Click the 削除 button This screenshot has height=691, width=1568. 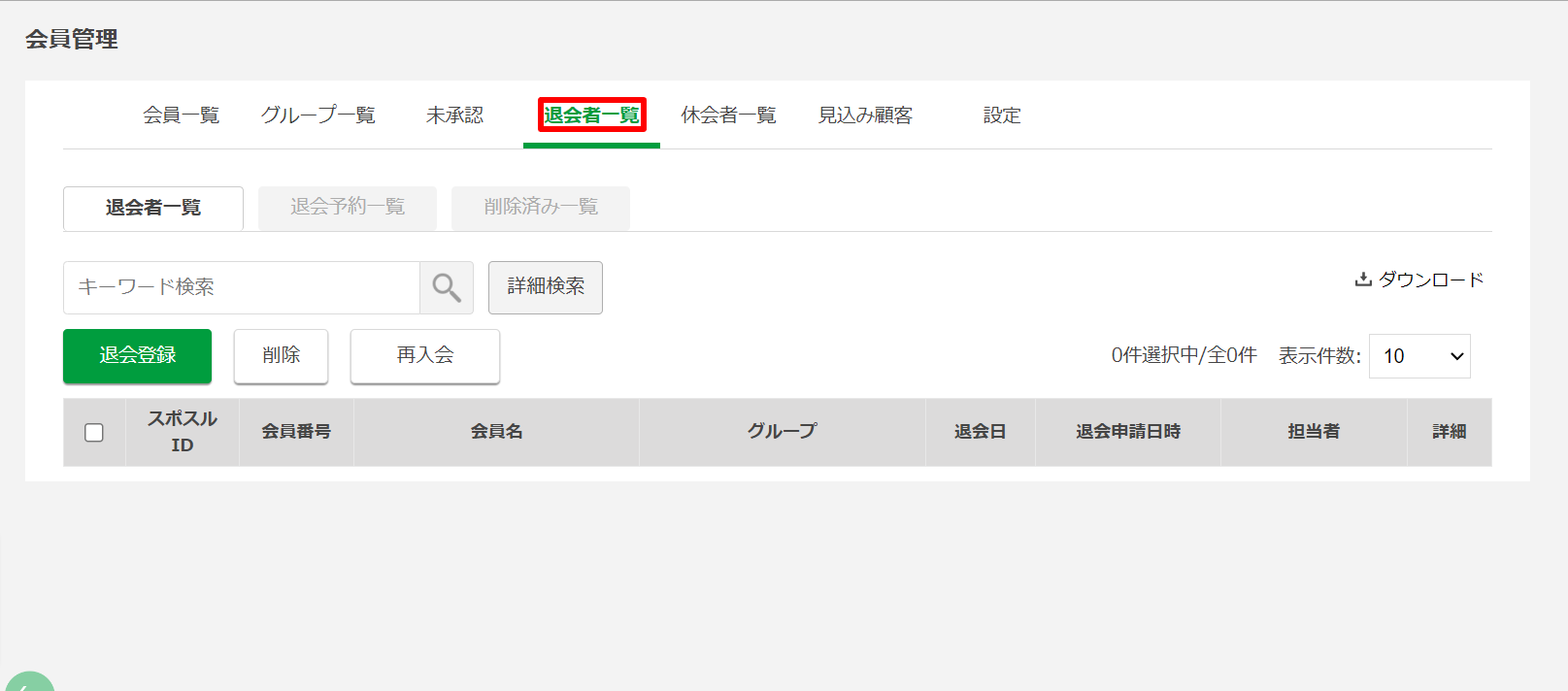coord(281,356)
